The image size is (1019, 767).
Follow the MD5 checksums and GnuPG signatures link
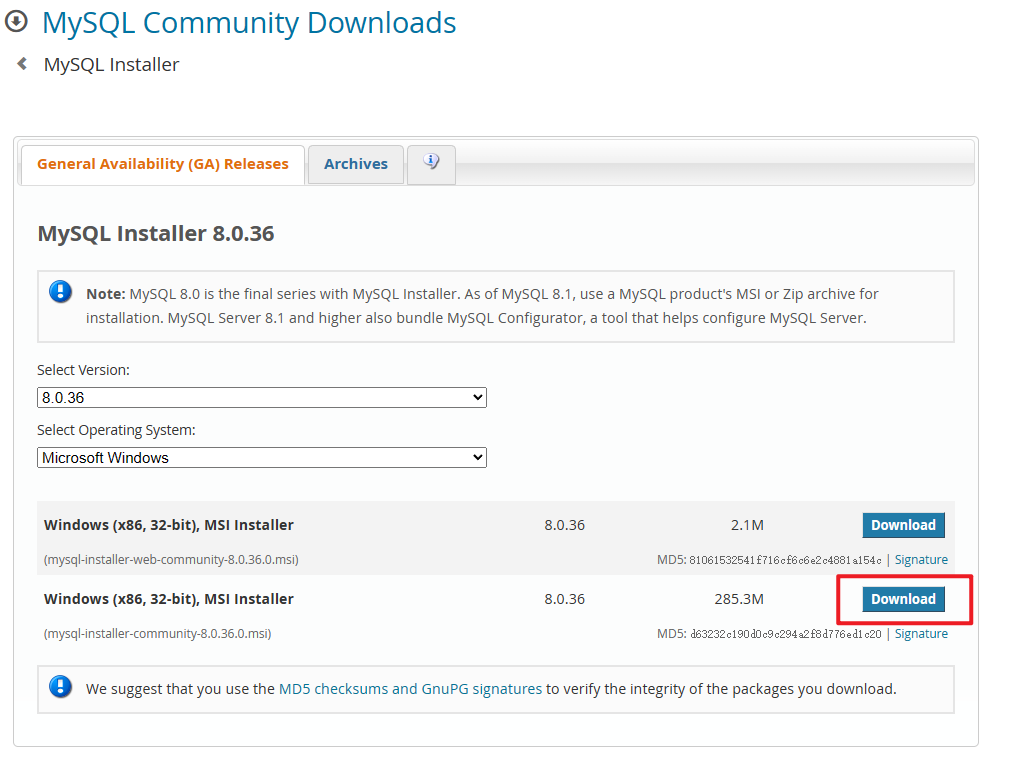(410, 689)
